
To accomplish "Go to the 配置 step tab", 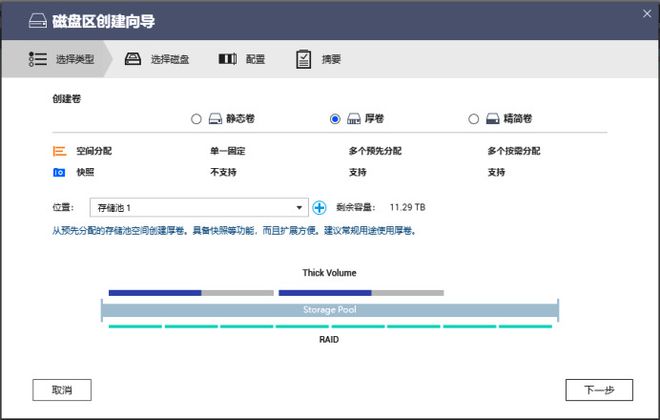I will pos(242,59).
